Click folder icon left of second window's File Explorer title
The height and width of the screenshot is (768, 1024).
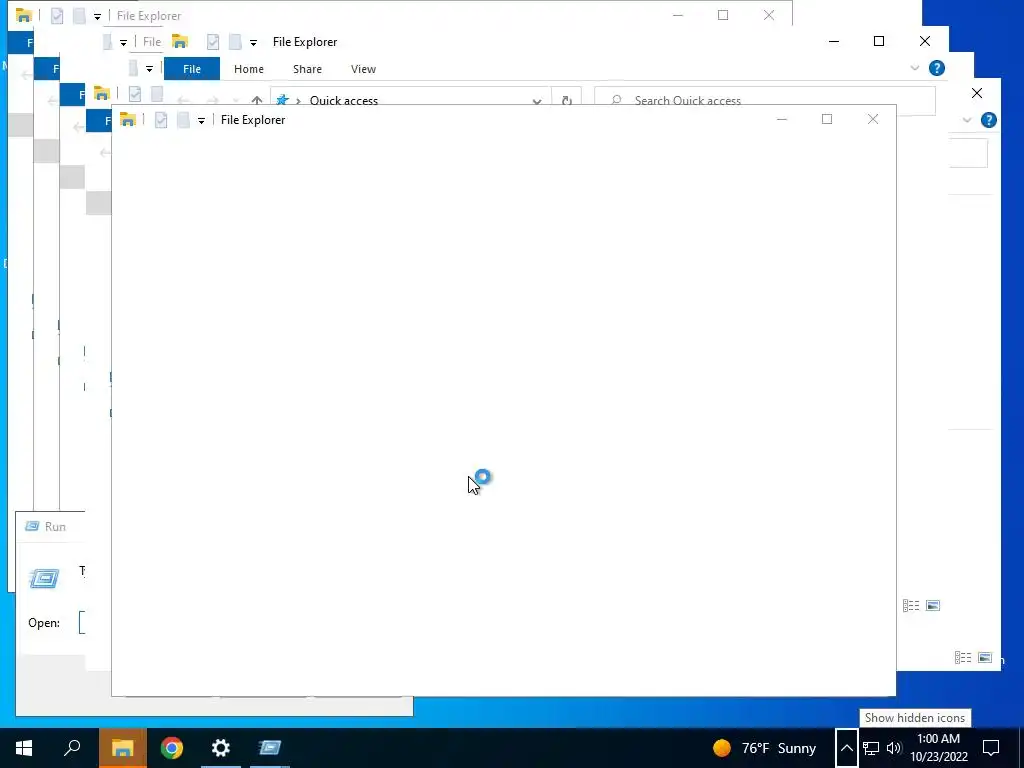[x=180, y=42]
